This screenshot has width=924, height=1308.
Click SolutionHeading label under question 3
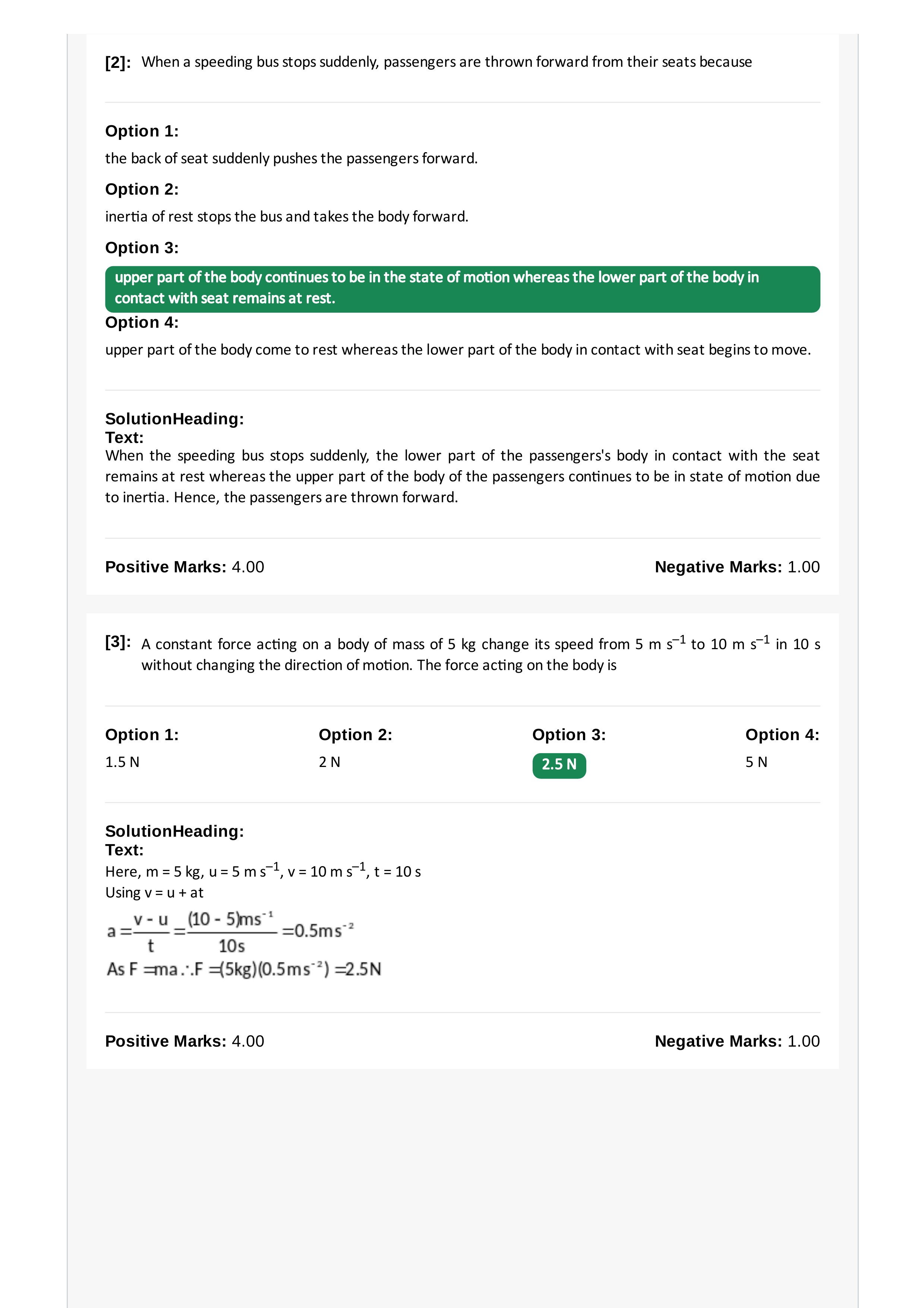tap(175, 831)
